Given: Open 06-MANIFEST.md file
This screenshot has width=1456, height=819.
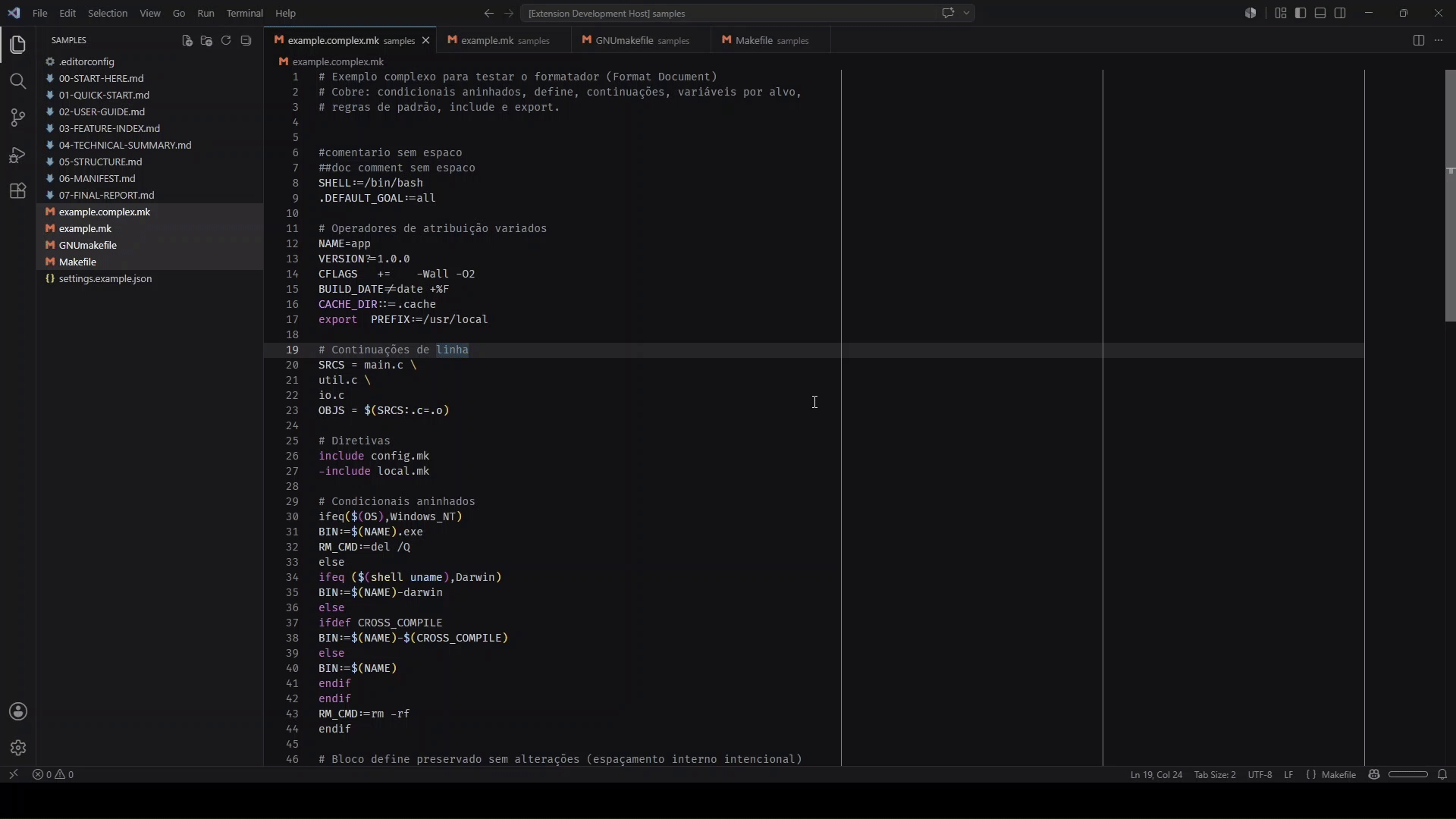Looking at the screenshot, I should tap(149, 178).
